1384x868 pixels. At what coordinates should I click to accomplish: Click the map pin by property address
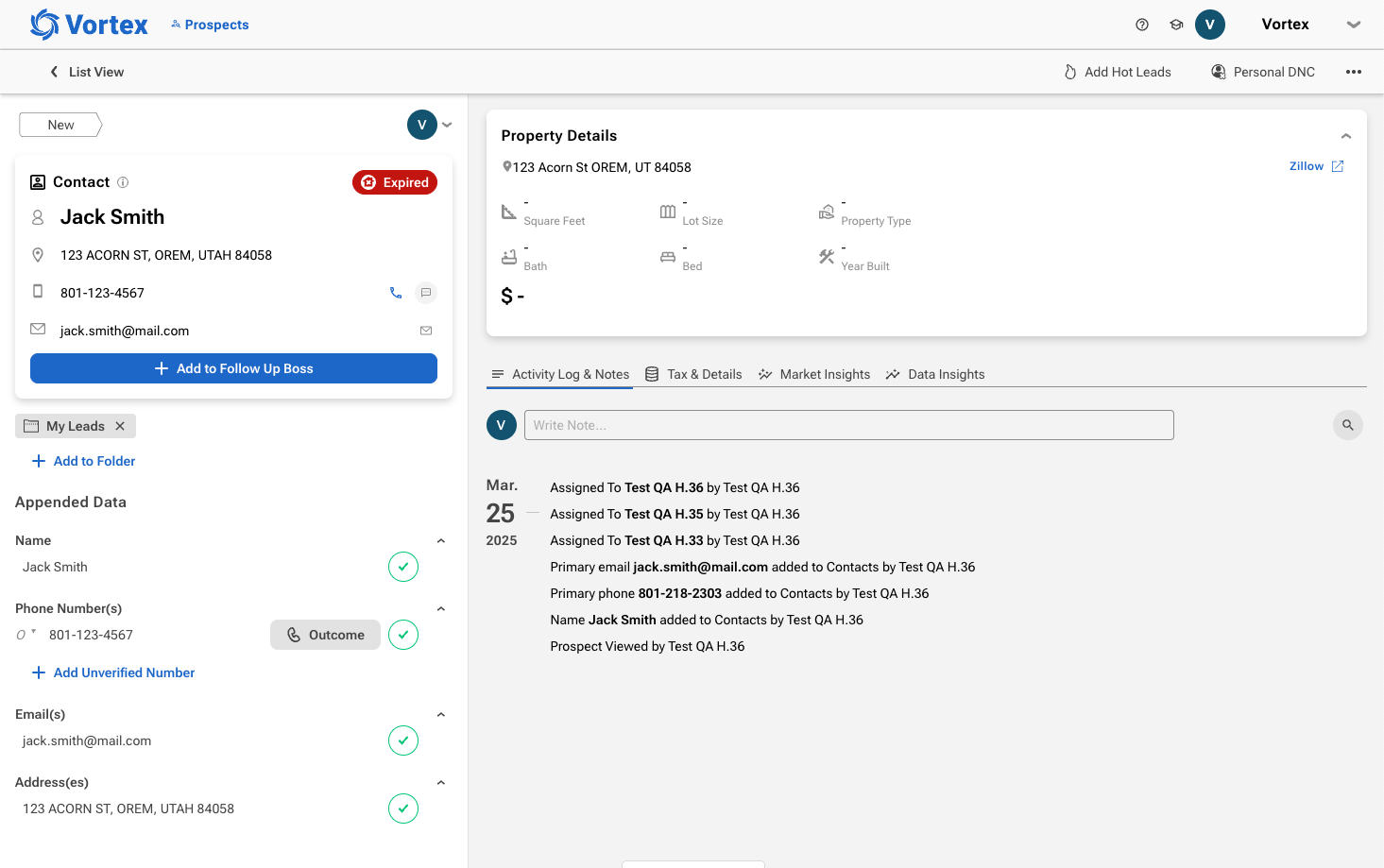click(x=506, y=166)
